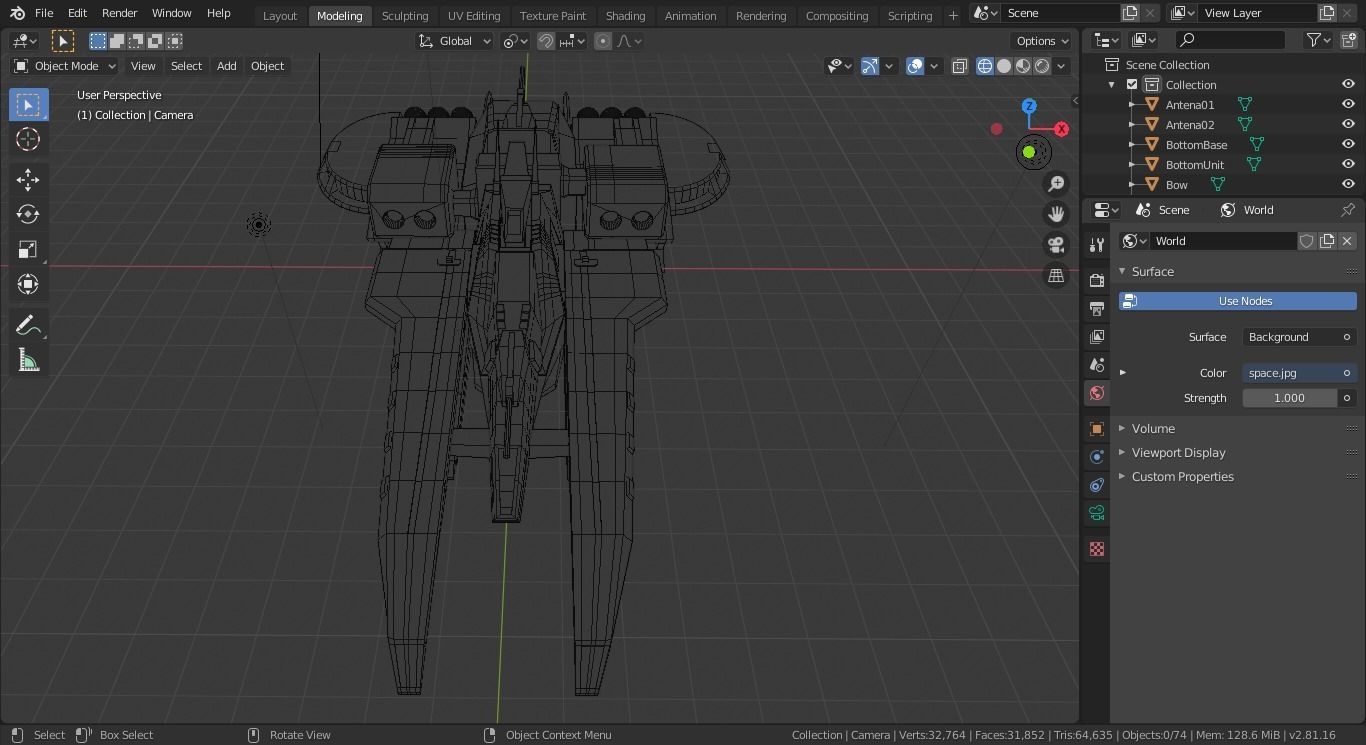The width and height of the screenshot is (1366, 745).
Task: Activate the Scale tool
Action: coord(28,249)
